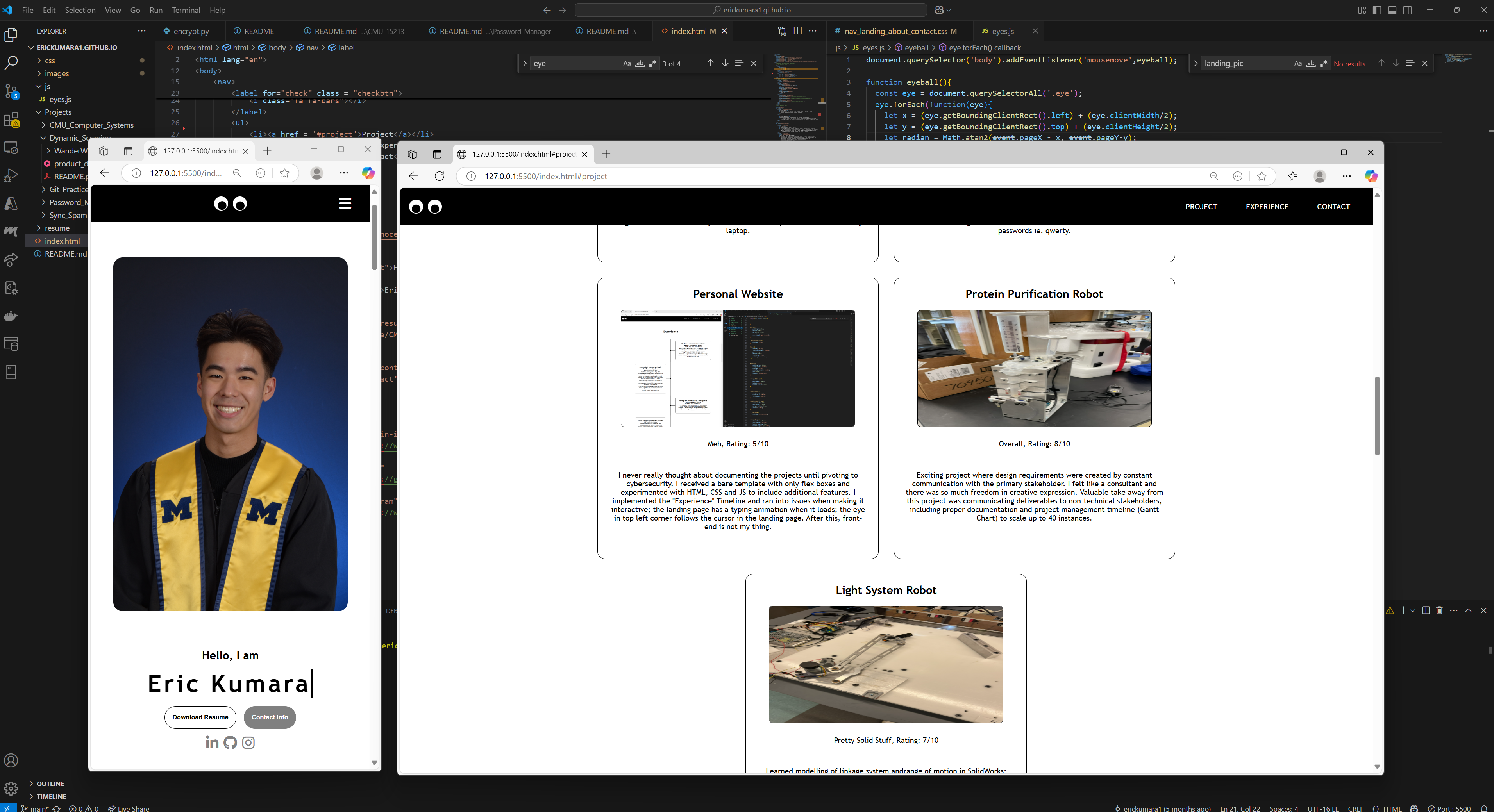
Task: Expand the css folder in explorer
Action: click(50, 60)
